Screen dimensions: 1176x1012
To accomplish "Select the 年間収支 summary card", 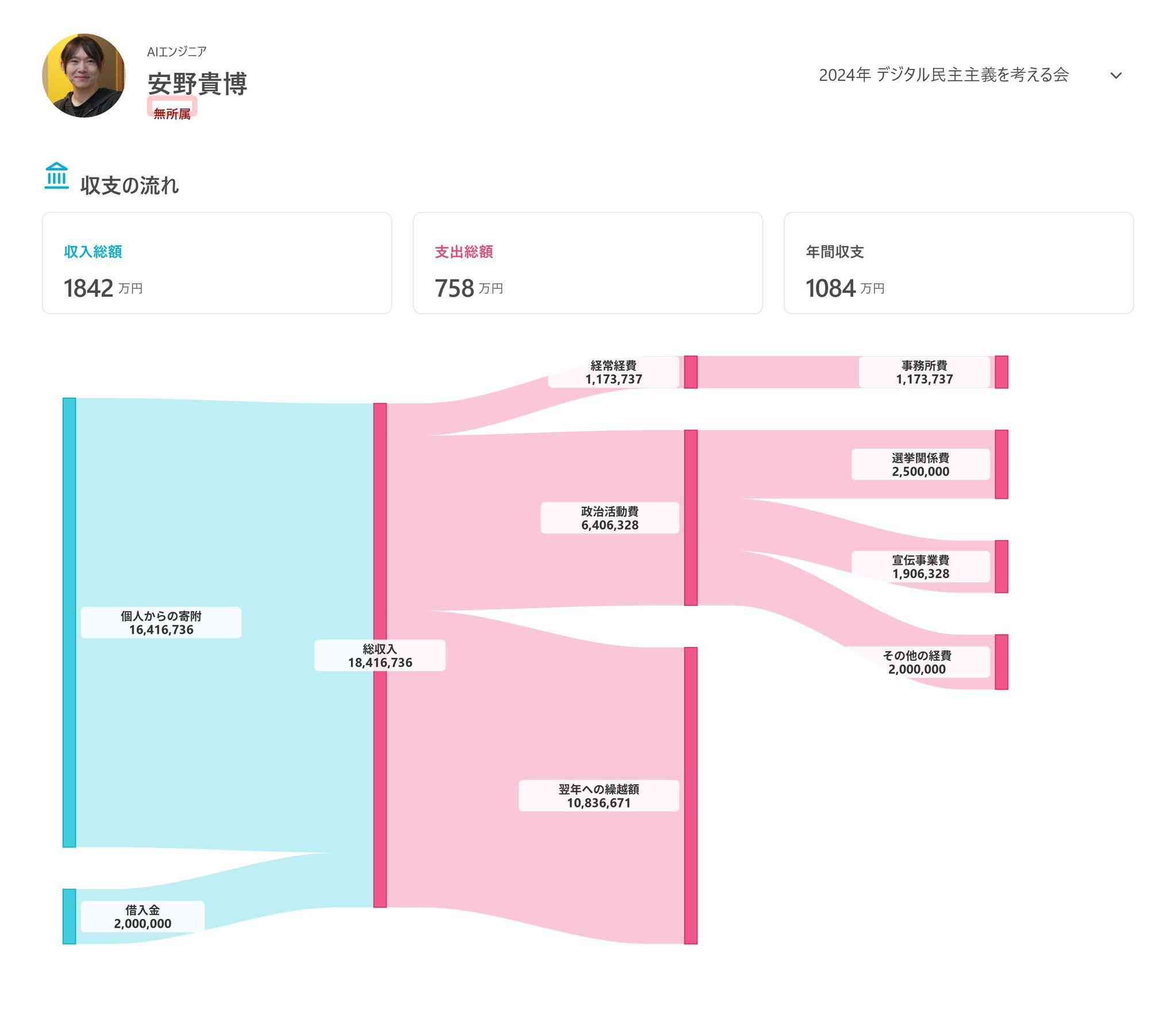I will pos(958,263).
